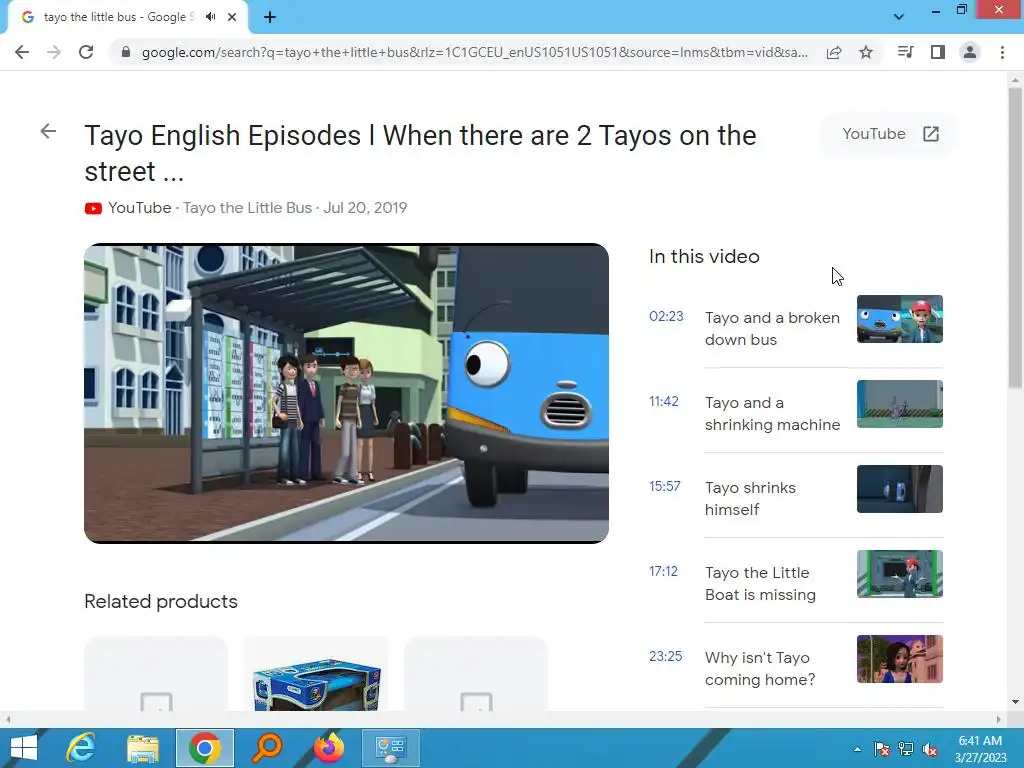Click thumbnail for shrinking machine chapter
The height and width of the screenshot is (768, 1024).
(899, 404)
